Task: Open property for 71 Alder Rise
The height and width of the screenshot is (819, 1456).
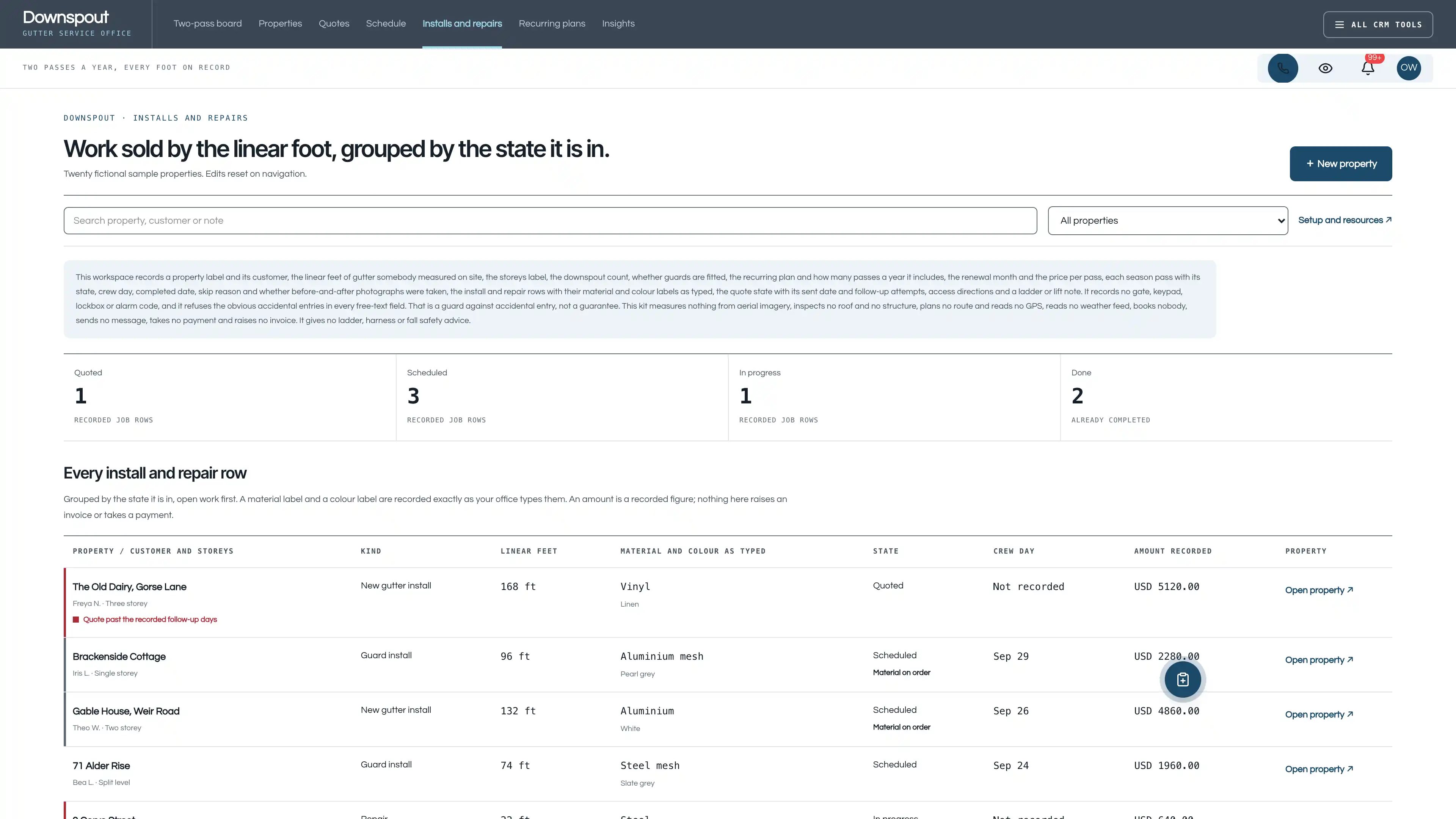Action: (1319, 769)
